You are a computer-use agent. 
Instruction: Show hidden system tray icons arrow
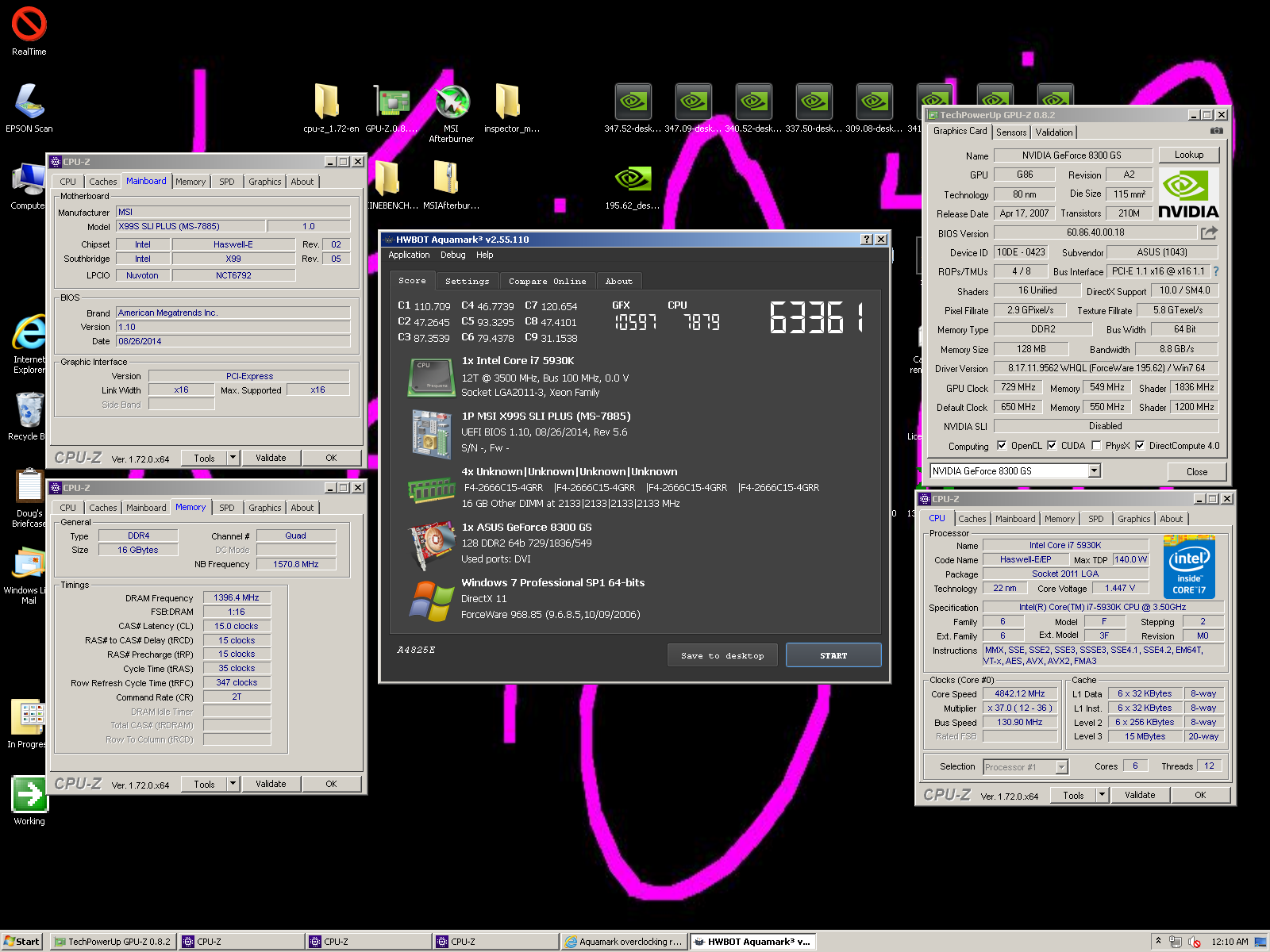(1159, 942)
